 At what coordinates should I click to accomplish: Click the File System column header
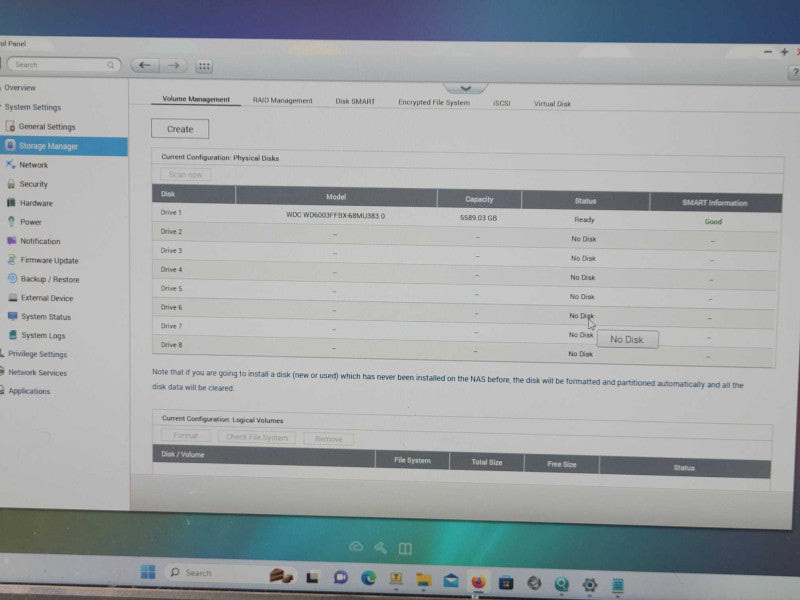pyautogui.click(x=412, y=460)
